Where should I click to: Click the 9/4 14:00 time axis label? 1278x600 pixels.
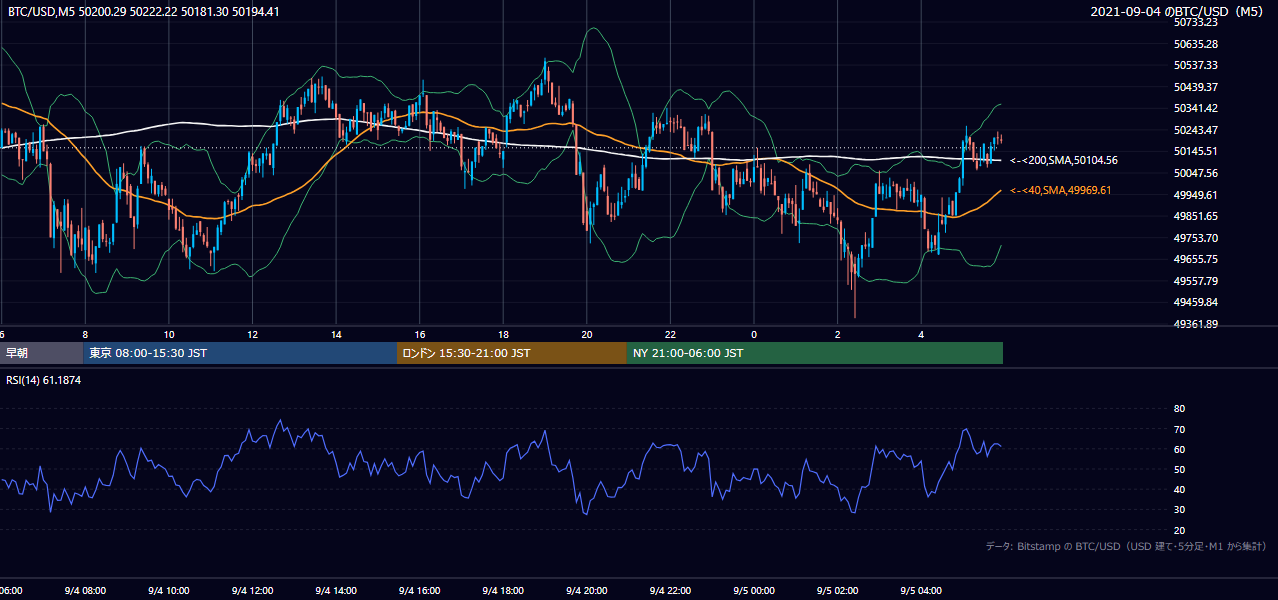point(336,591)
